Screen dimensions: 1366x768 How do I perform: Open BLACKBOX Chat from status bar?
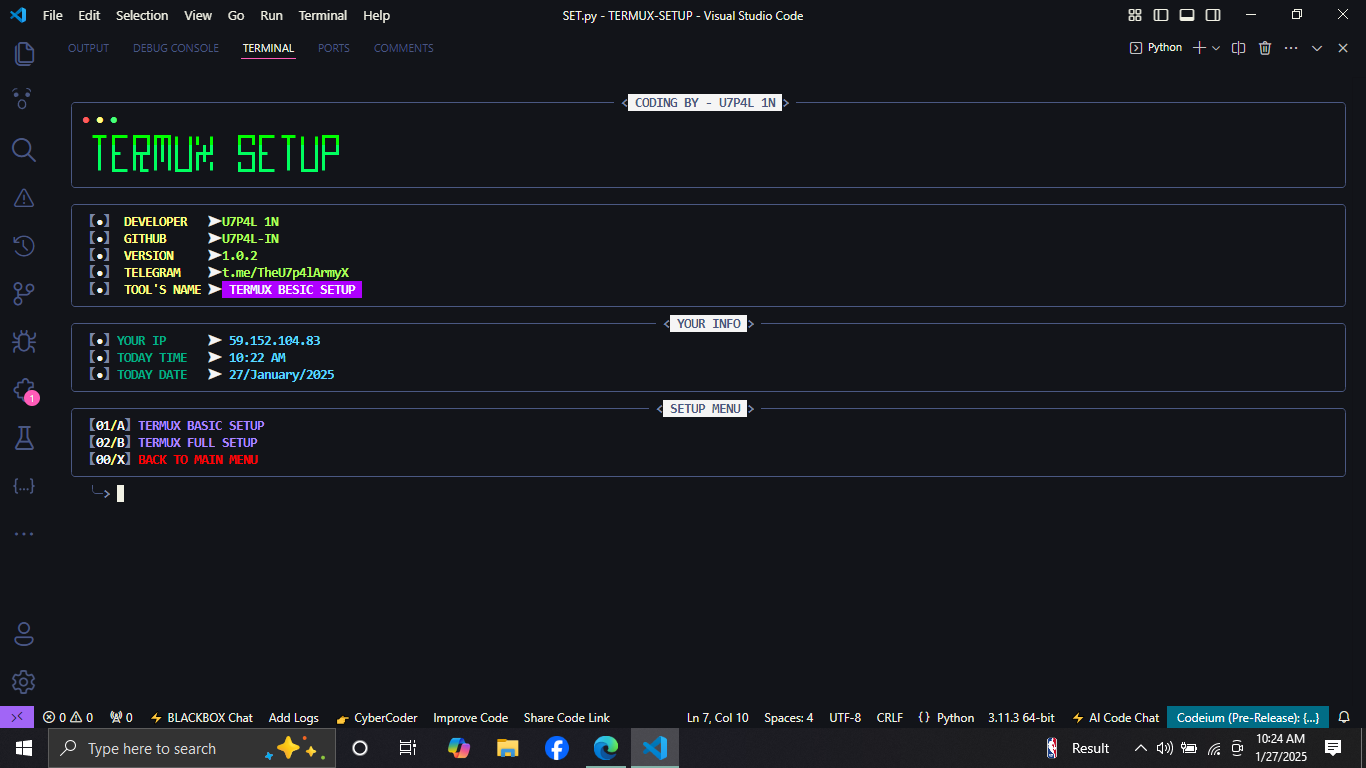coord(201,717)
